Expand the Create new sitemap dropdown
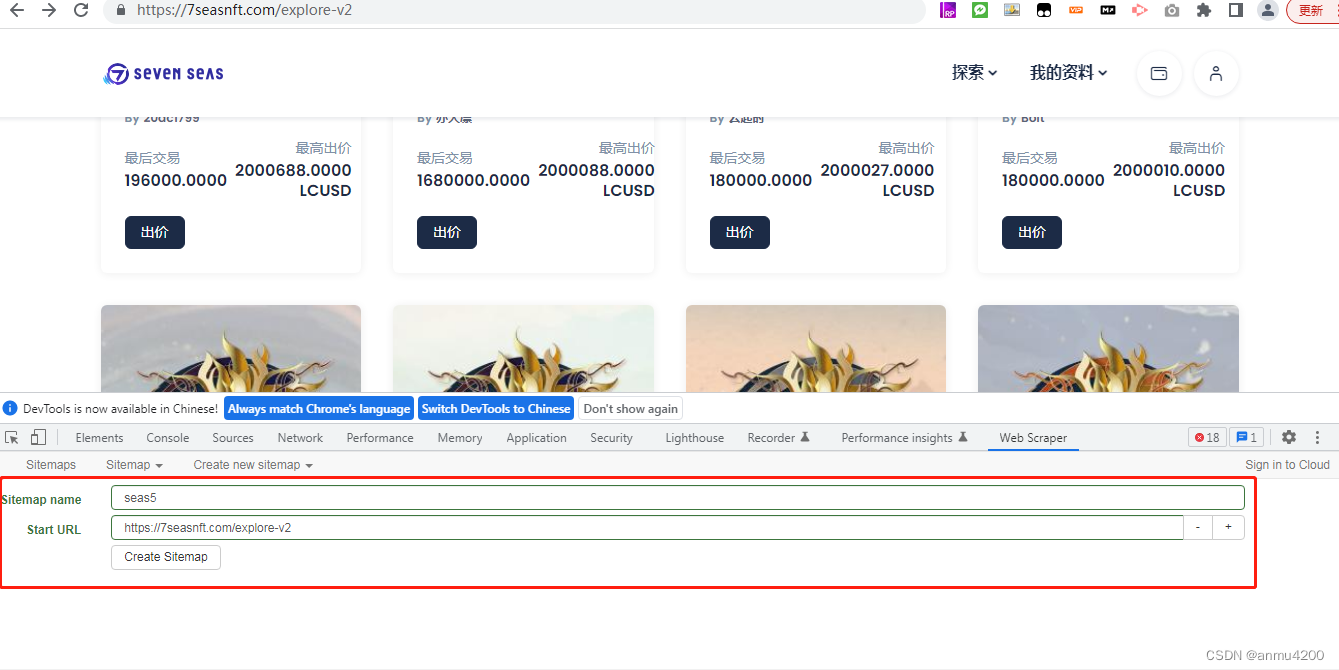This screenshot has width=1339, height=670. pyautogui.click(x=253, y=465)
